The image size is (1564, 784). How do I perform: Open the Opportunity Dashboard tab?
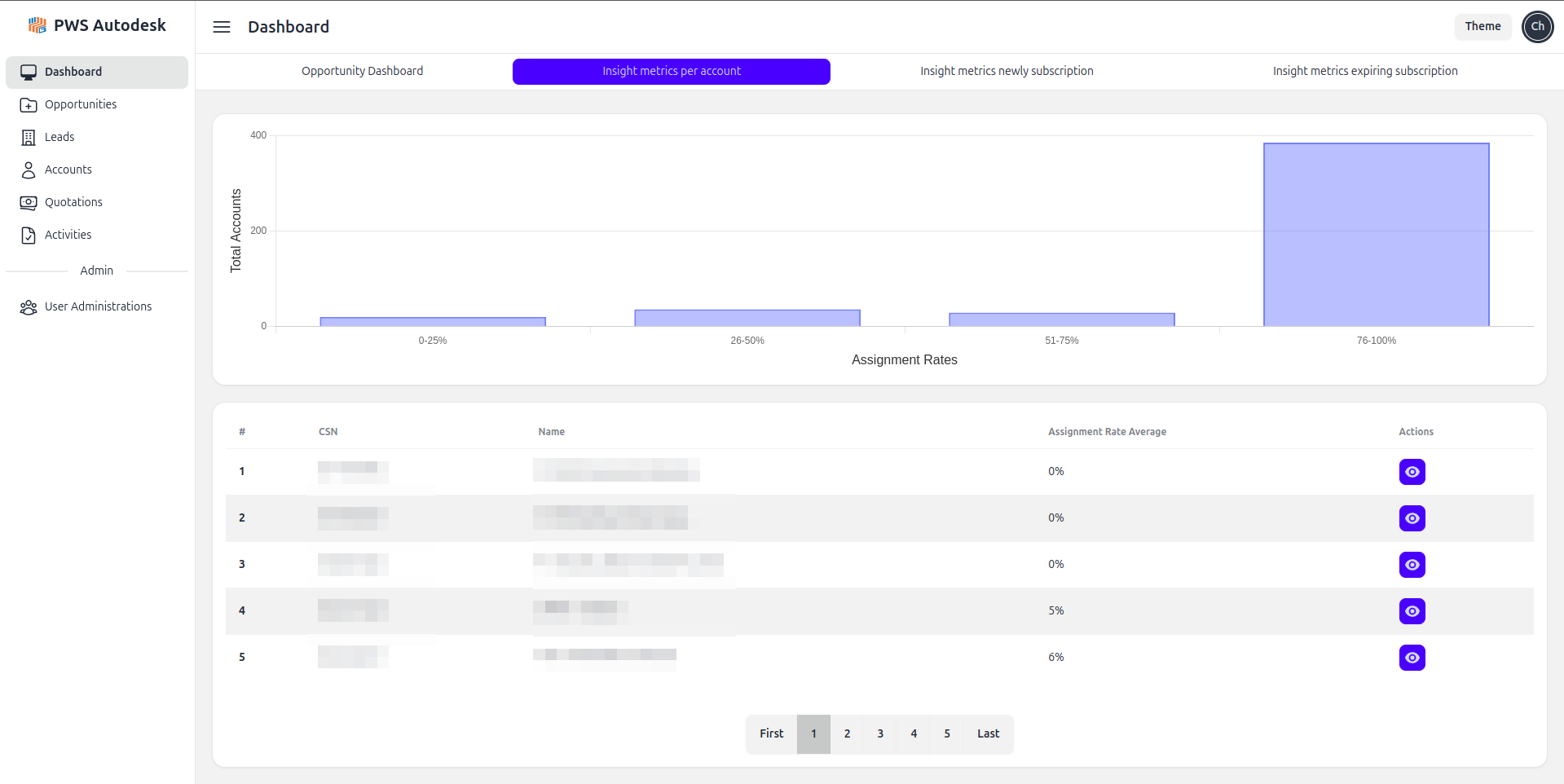point(362,71)
